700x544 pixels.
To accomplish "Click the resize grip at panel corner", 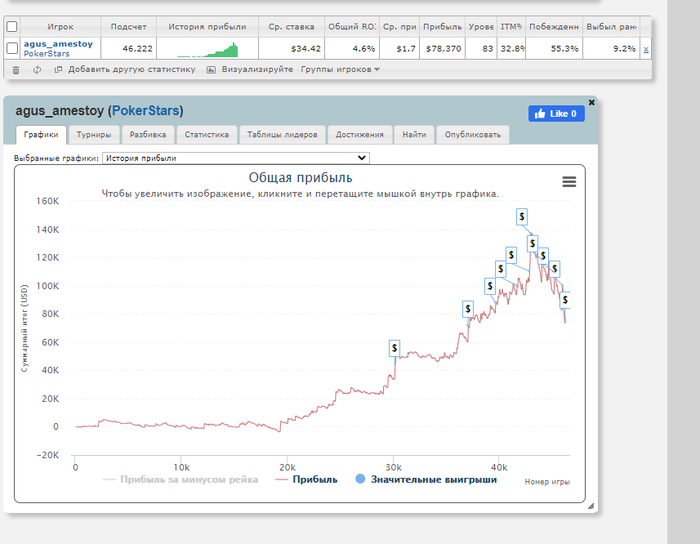I will point(591,506).
